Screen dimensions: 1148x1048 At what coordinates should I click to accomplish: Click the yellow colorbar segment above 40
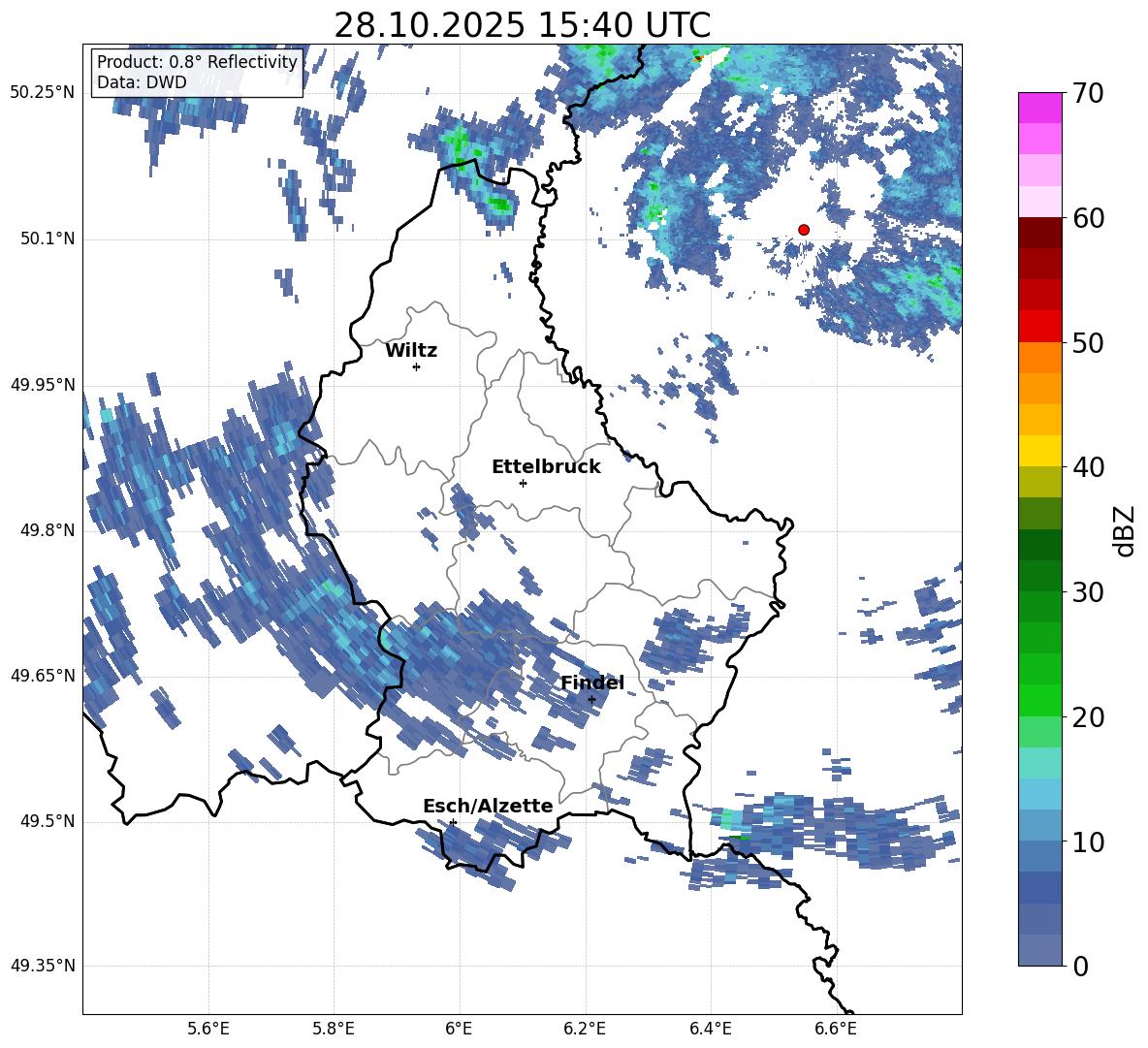pos(1039,452)
